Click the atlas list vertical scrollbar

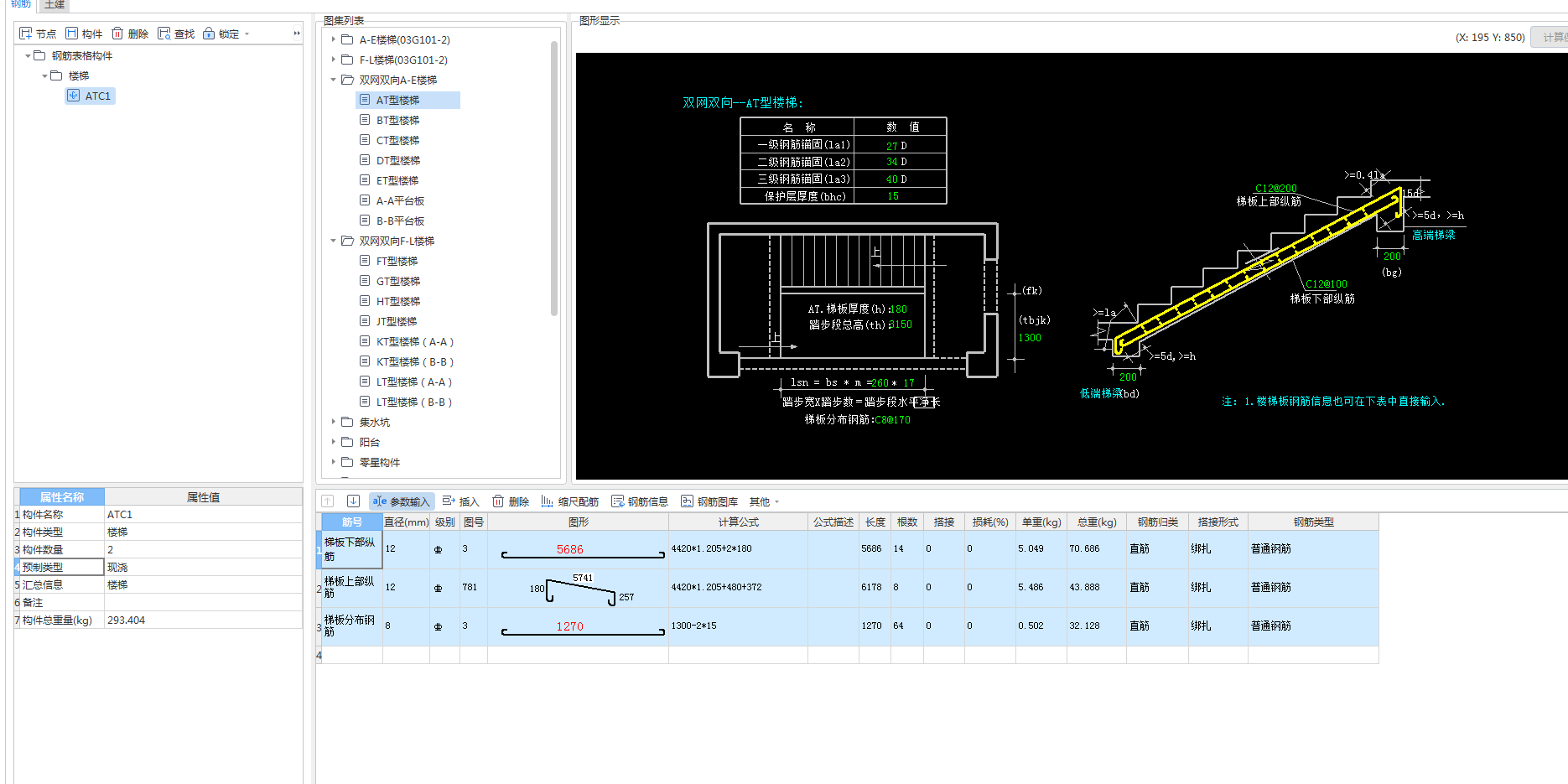pos(554,178)
